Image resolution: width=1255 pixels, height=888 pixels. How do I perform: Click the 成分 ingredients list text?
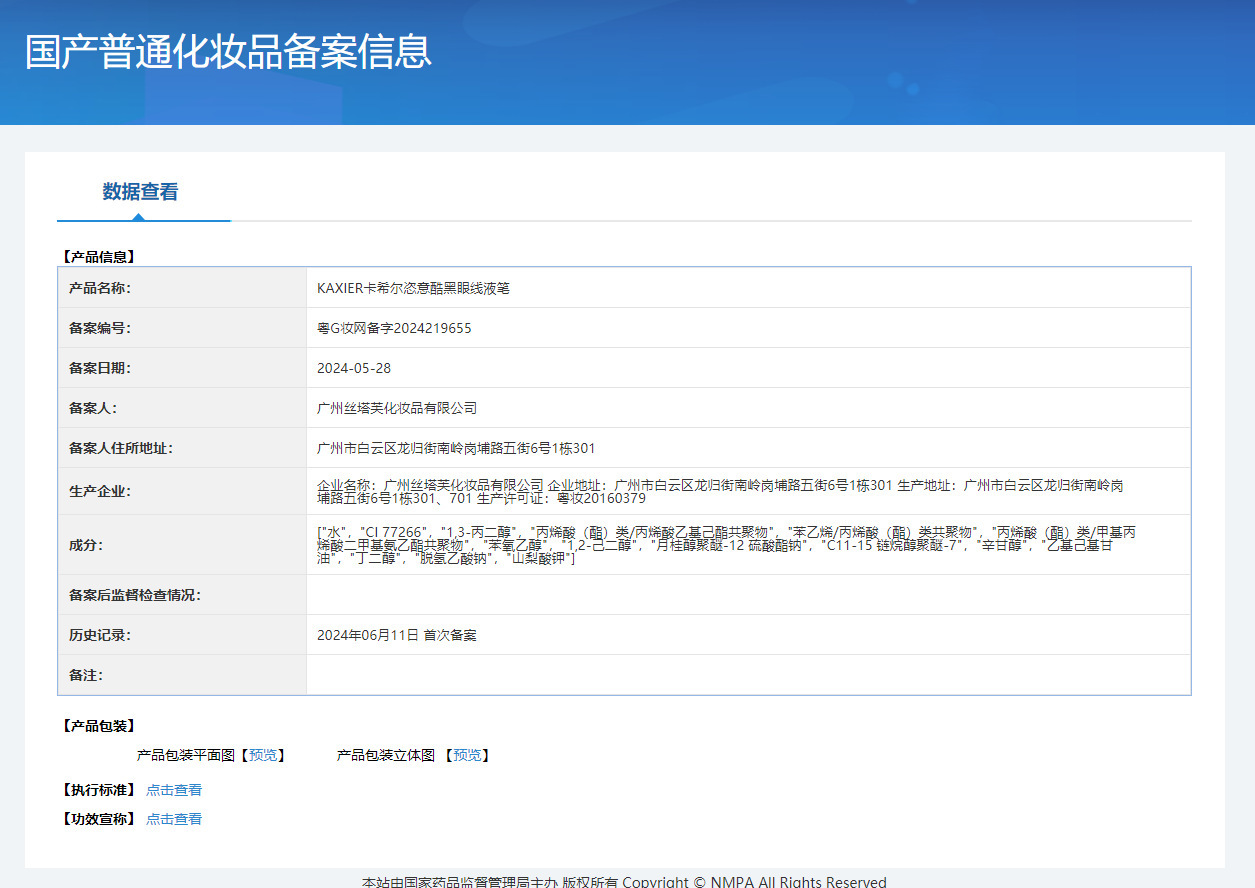click(x=726, y=545)
